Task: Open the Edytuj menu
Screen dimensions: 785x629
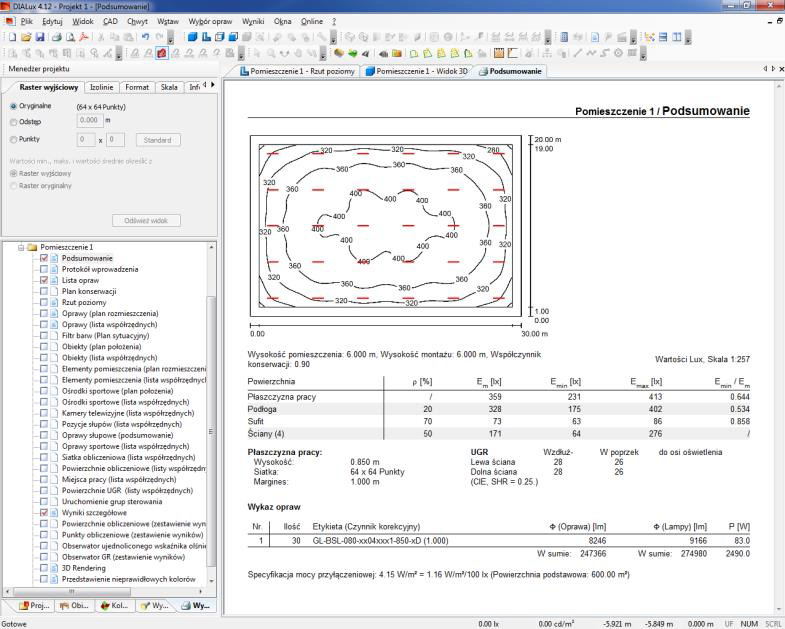Action: pos(52,22)
